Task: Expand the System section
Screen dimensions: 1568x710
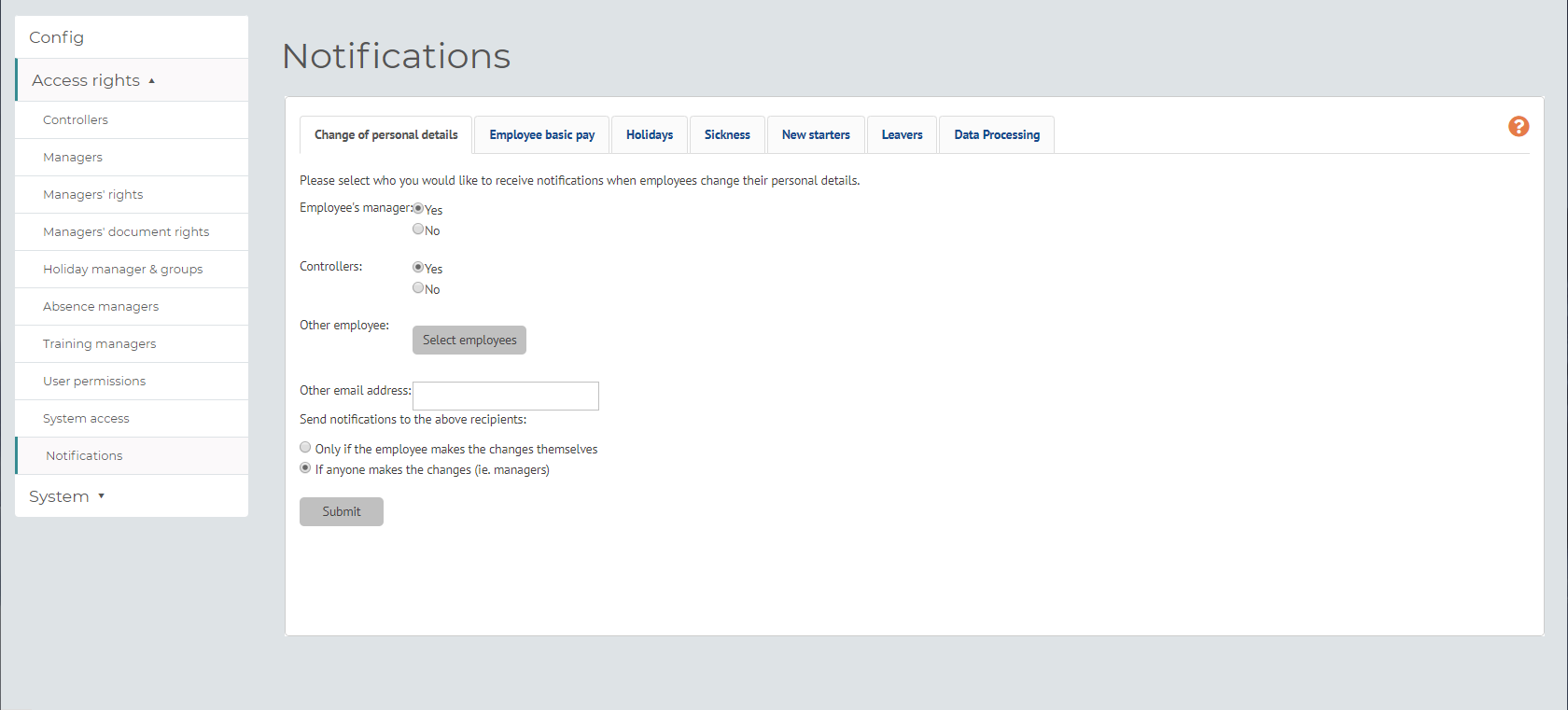Action: [x=132, y=496]
